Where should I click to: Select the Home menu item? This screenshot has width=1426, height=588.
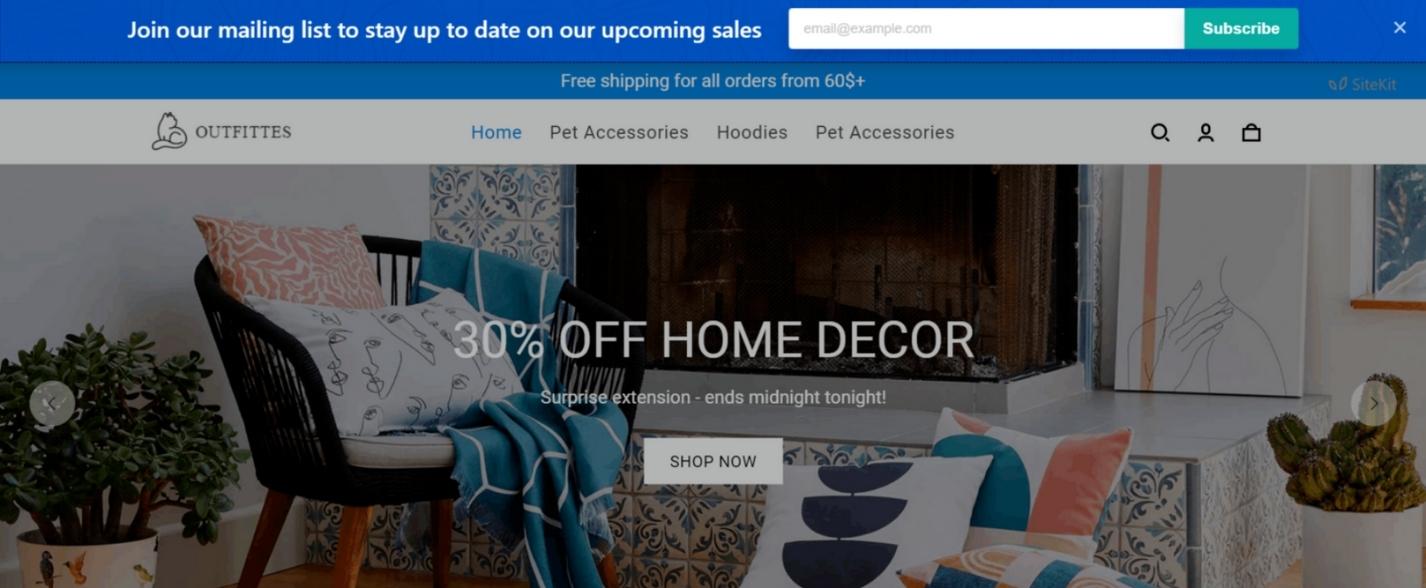coord(496,132)
